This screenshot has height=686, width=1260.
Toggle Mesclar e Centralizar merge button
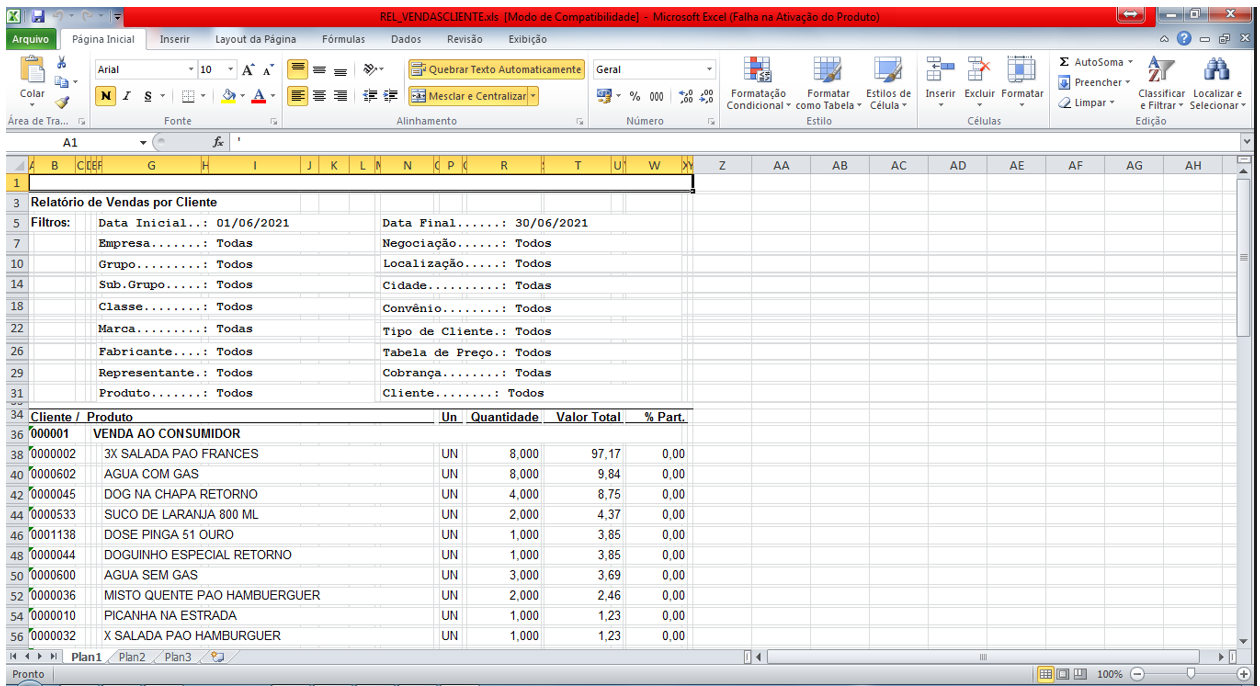[x=468, y=96]
